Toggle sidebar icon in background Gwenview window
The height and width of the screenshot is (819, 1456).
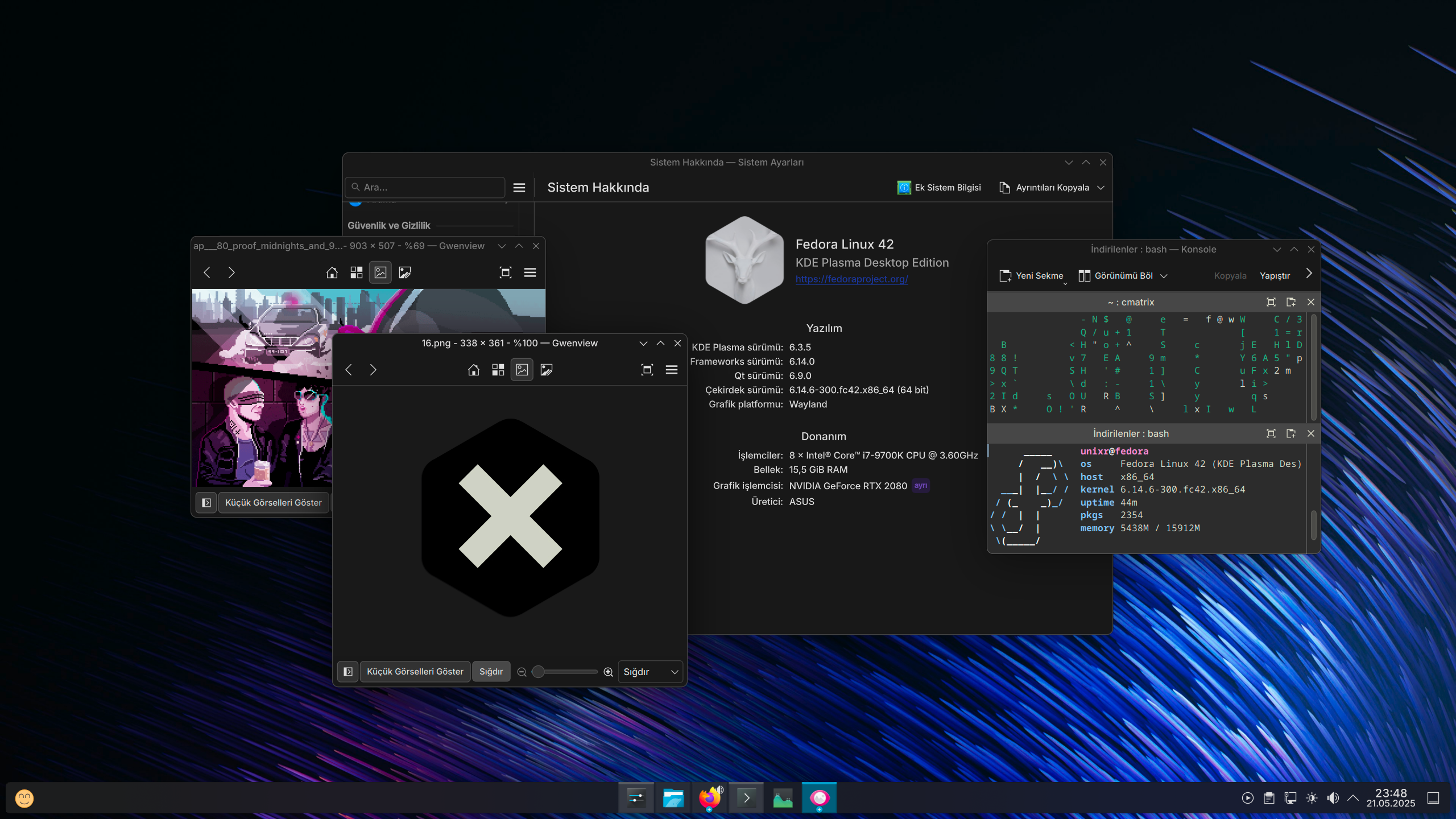pyautogui.click(x=206, y=503)
